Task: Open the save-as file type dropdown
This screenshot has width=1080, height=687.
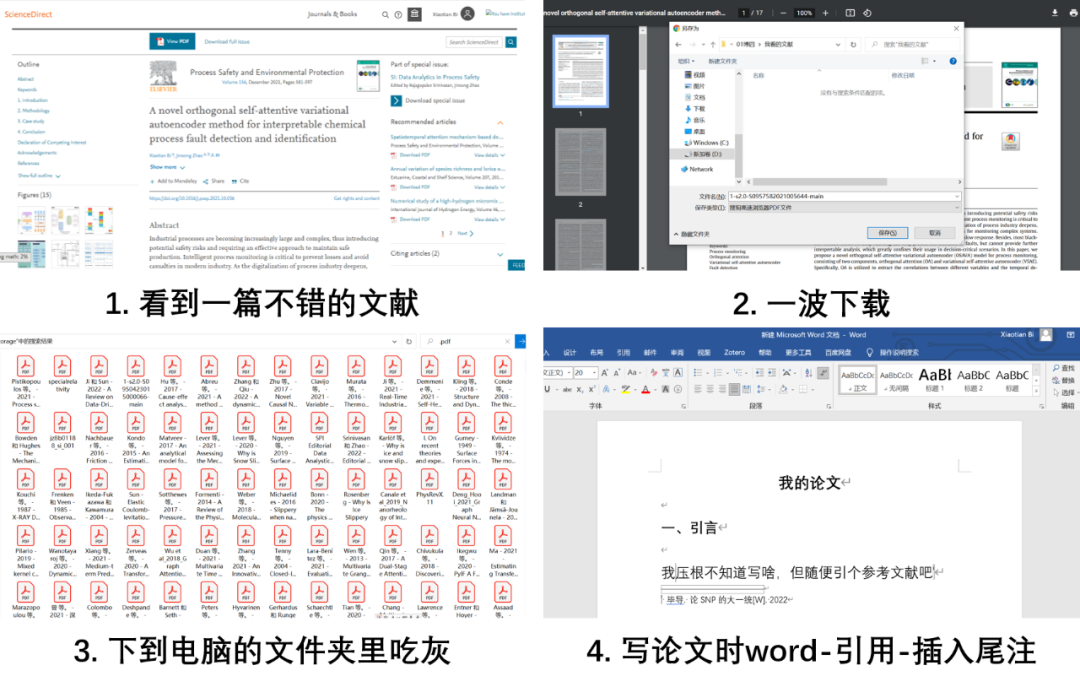Action: [844, 207]
